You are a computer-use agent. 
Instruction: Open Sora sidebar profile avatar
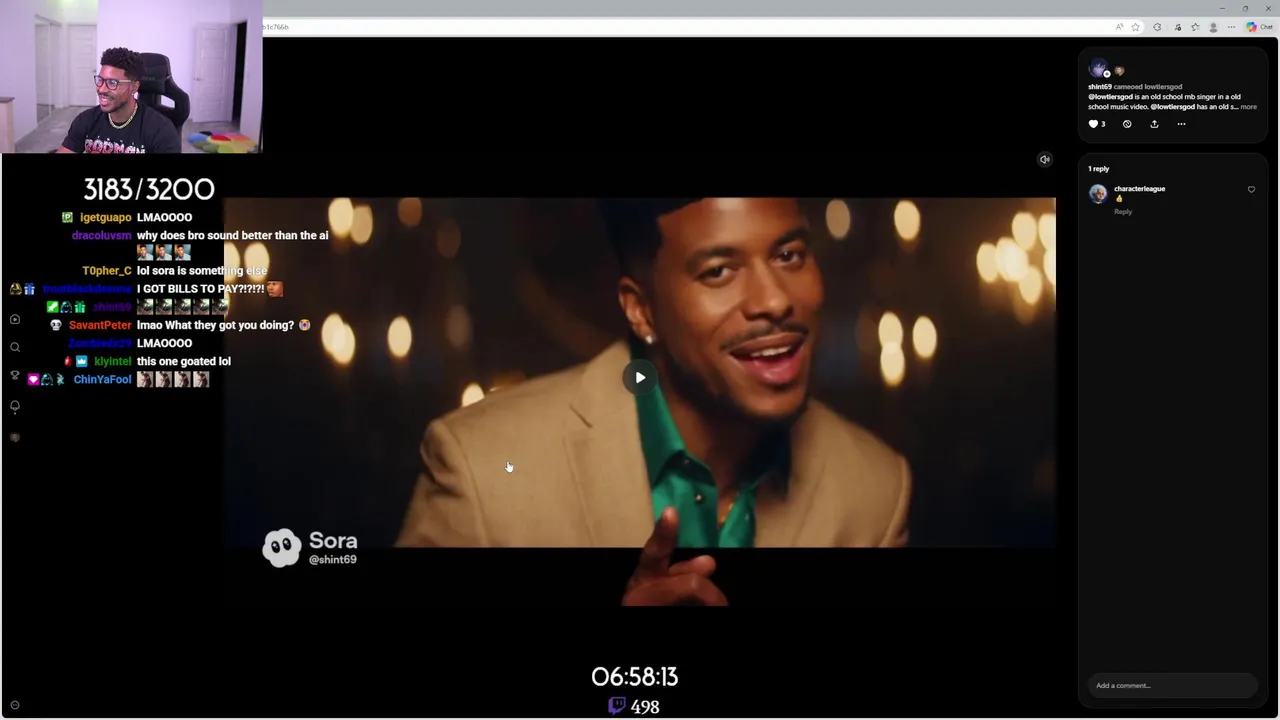coord(15,437)
